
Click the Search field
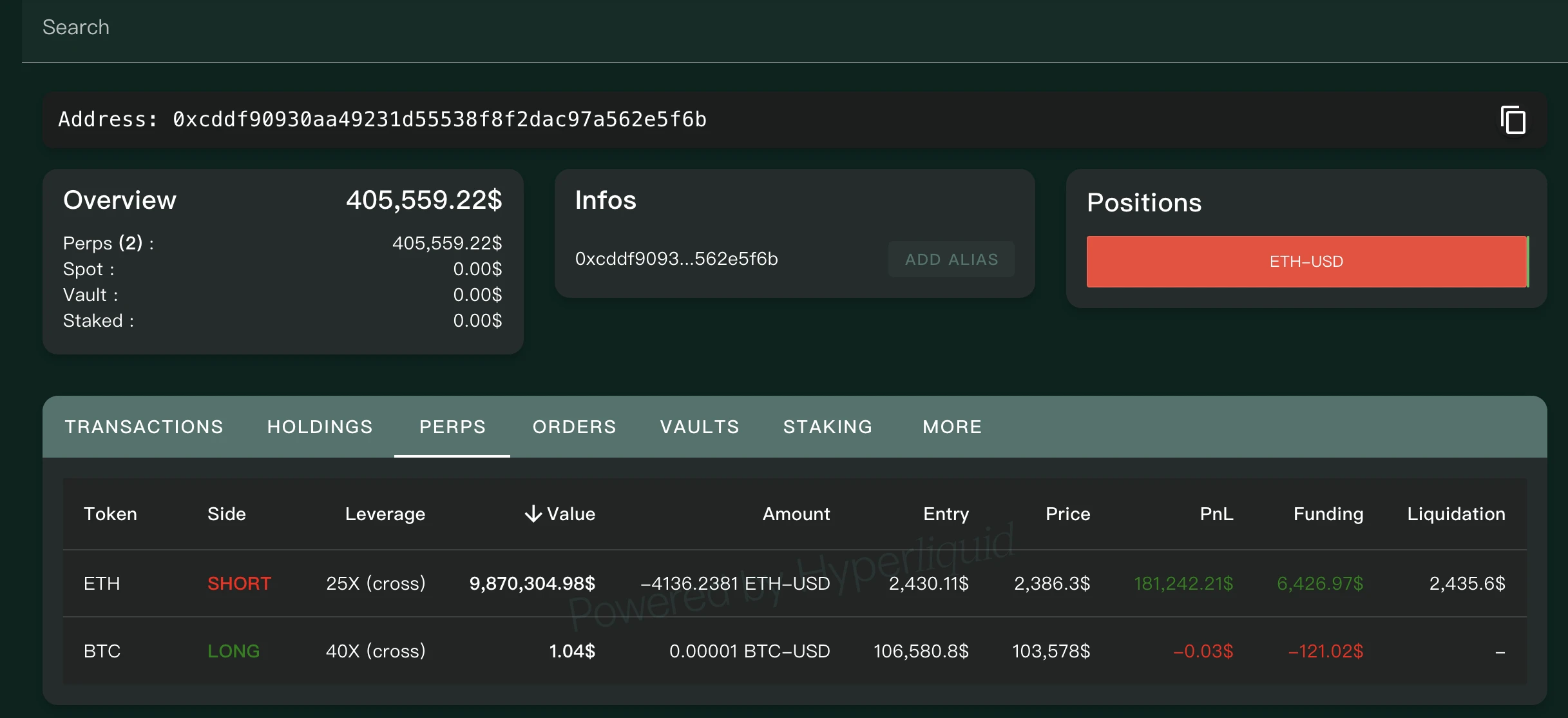point(387,27)
